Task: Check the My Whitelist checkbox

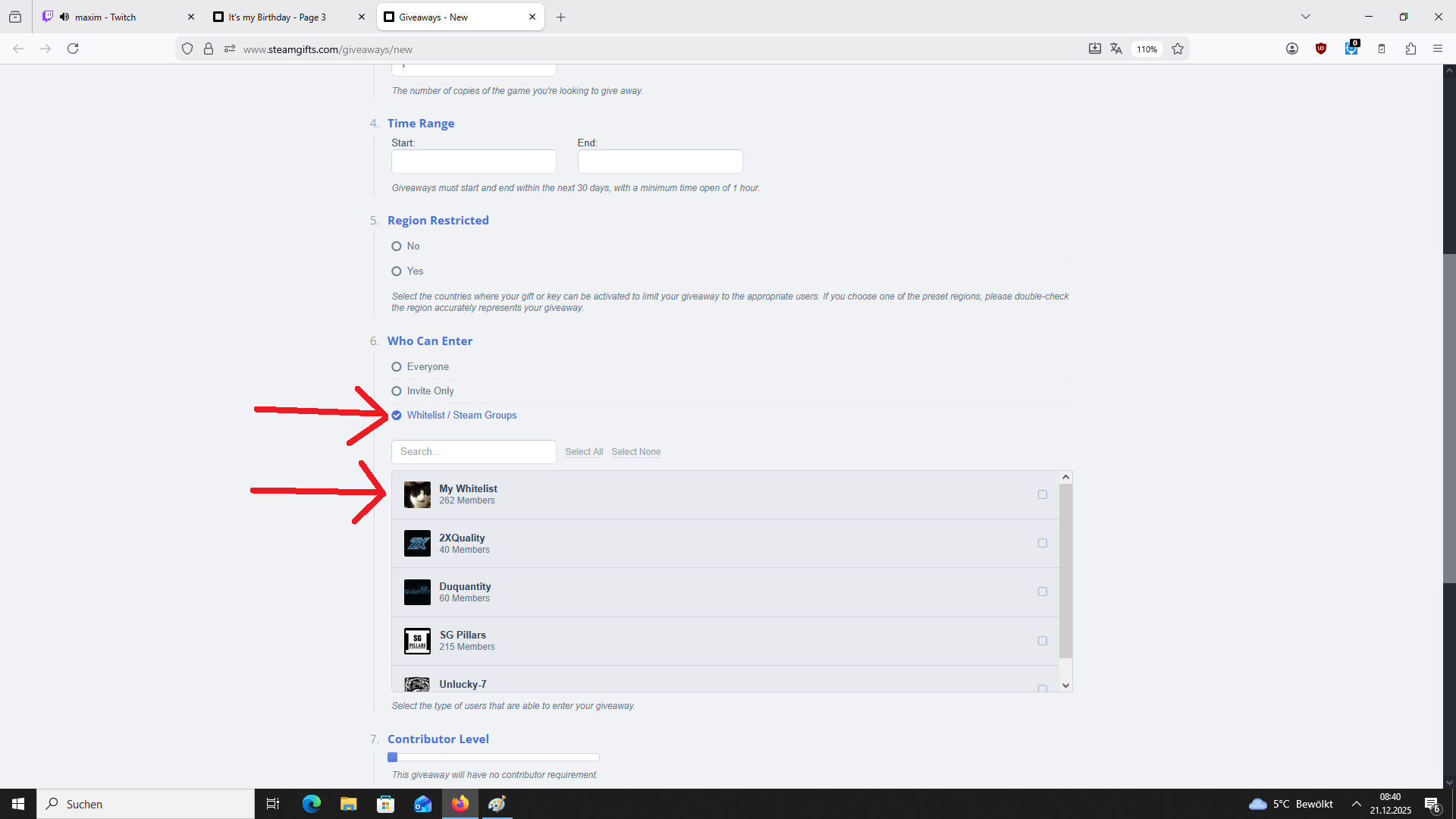Action: click(1042, 494)
